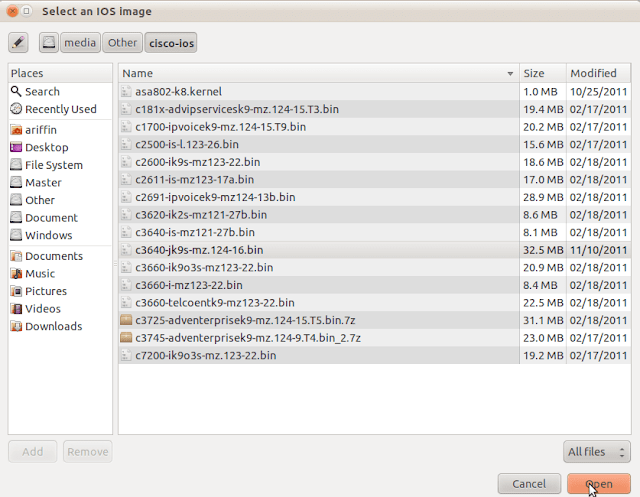The height and width of the screenshot is (497, 640).
Task: Click the Downloads folder icon
Action: (x=16, y=326)
